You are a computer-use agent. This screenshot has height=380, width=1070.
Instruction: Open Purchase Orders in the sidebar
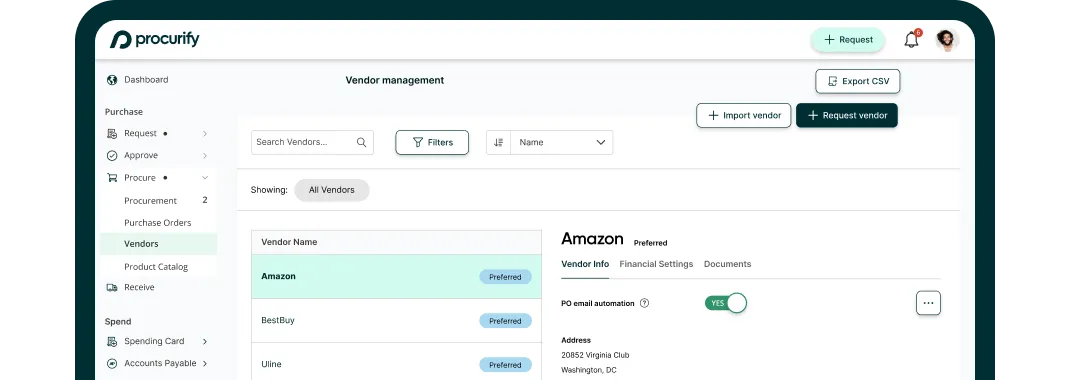pos(158,222)
